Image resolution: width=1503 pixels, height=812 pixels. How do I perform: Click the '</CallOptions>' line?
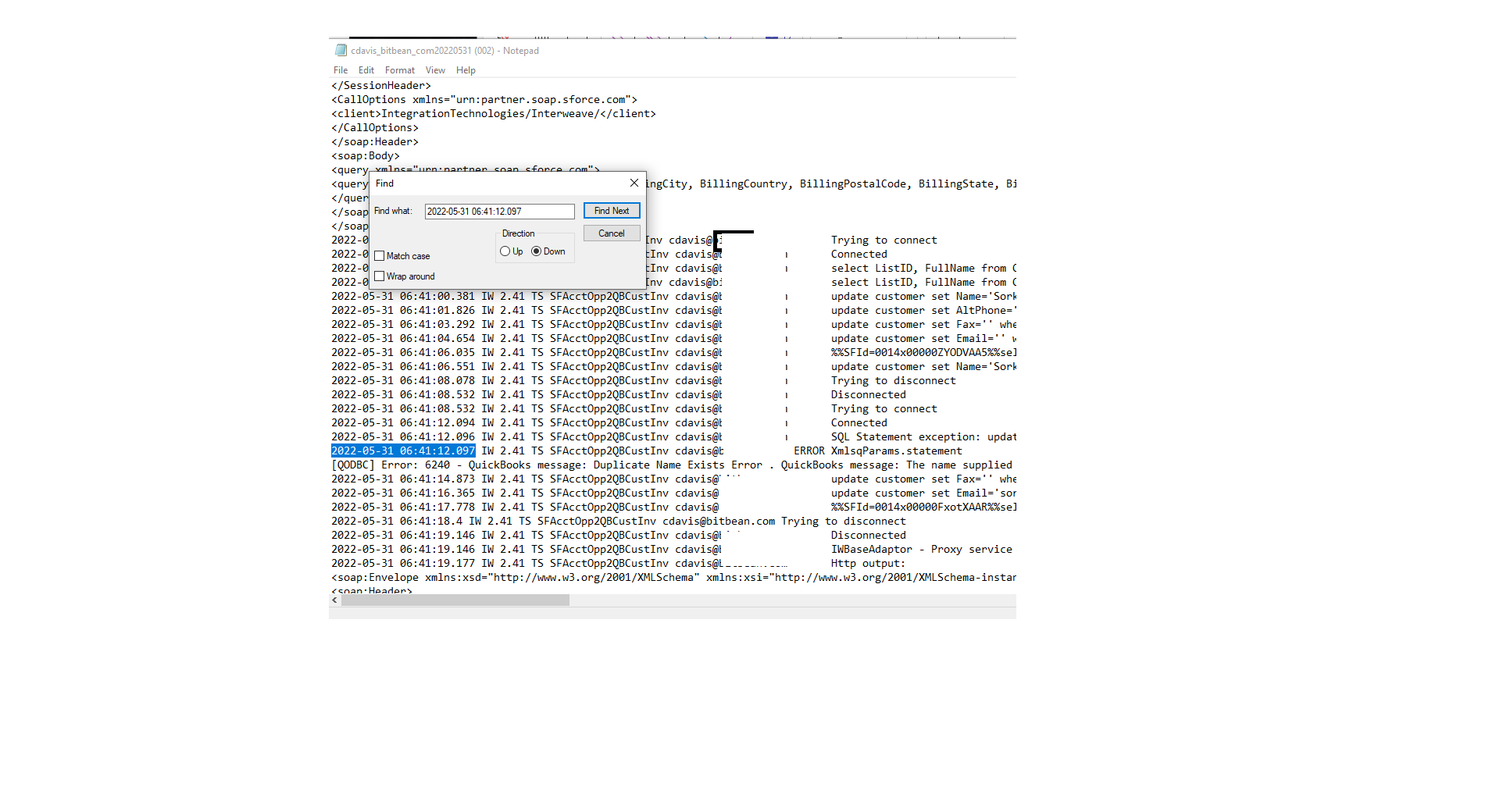pos(375,128)
